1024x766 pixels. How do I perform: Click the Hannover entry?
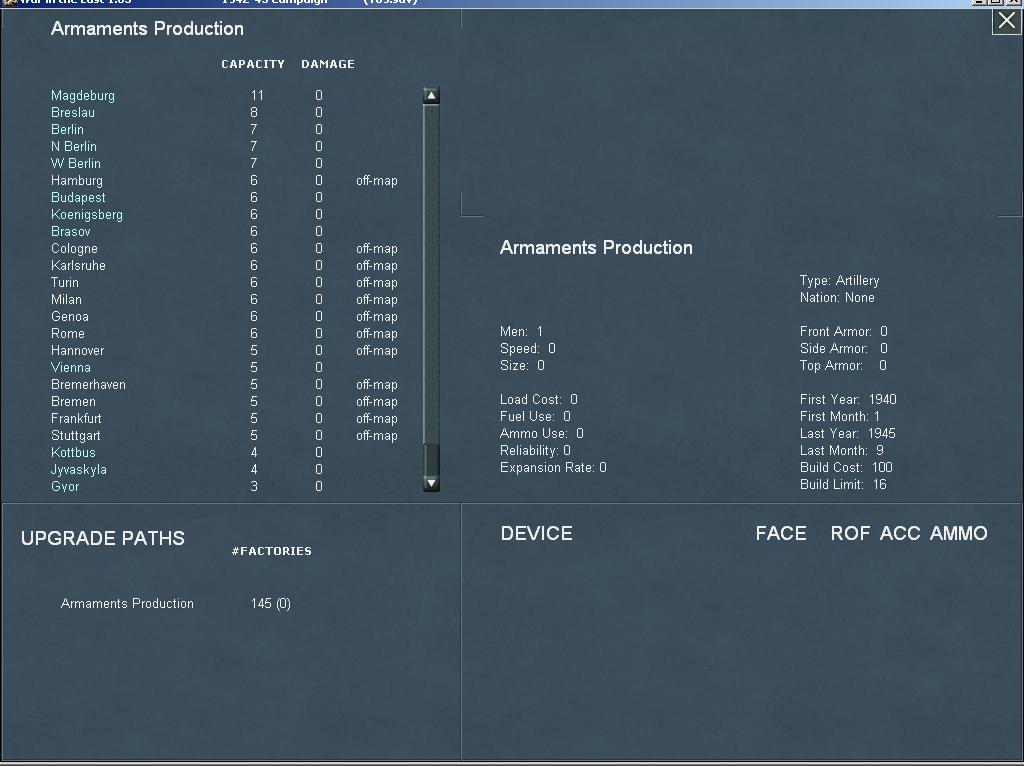click(77, 350)
